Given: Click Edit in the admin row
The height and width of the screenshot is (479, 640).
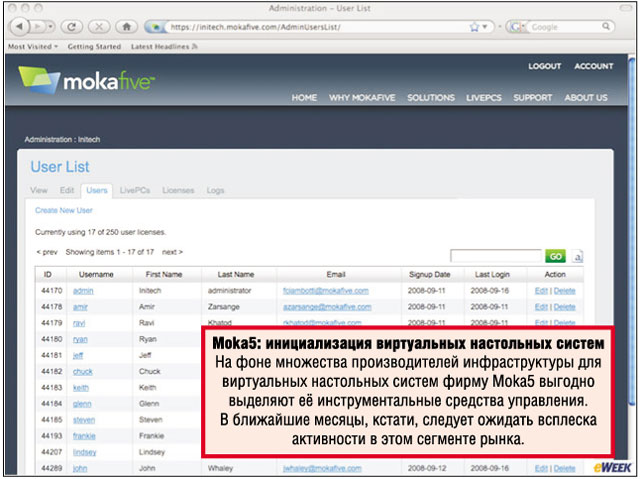Looking at the screenshot, I should [x=541, y=291].
